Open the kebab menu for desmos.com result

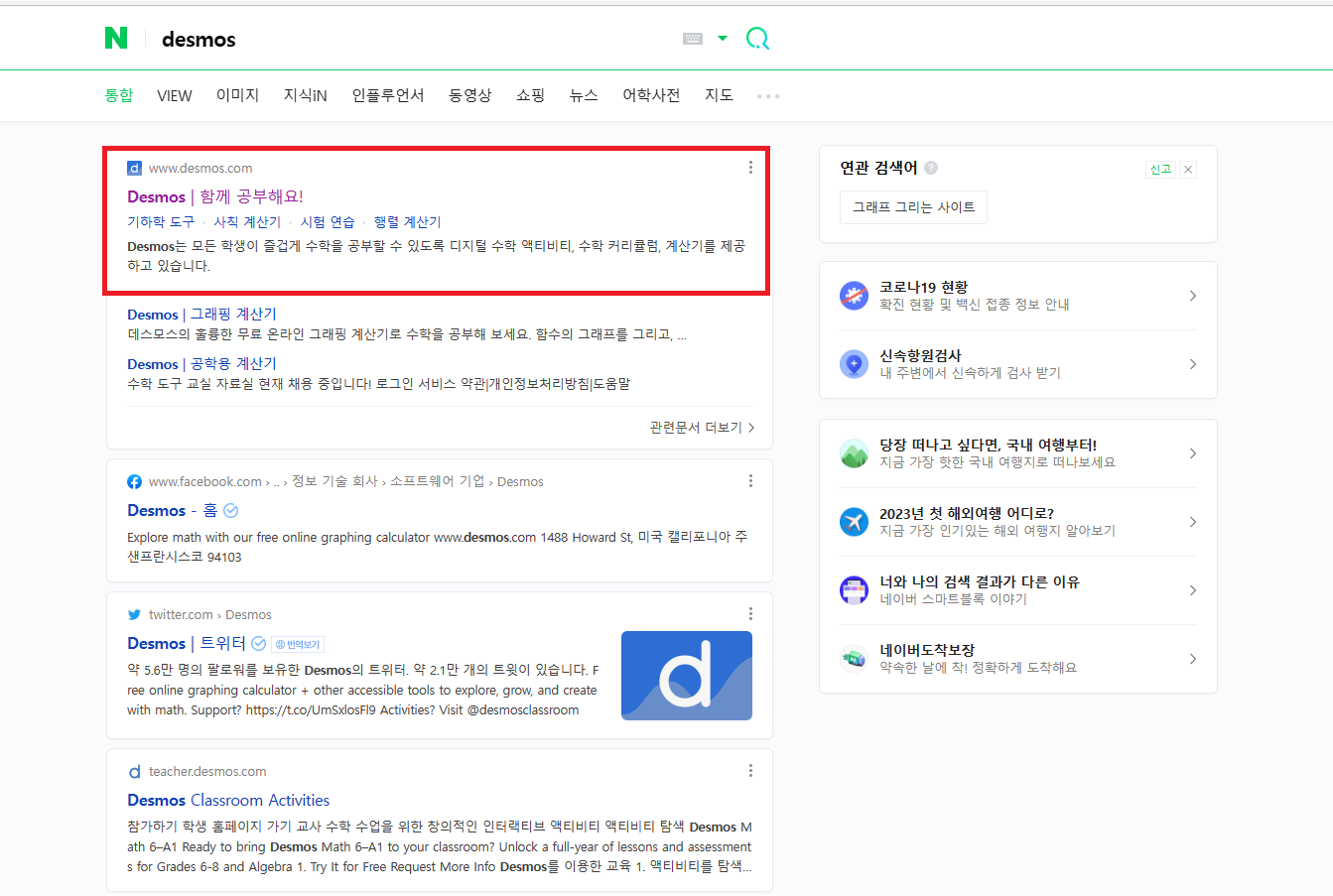[x=750, y=168]
